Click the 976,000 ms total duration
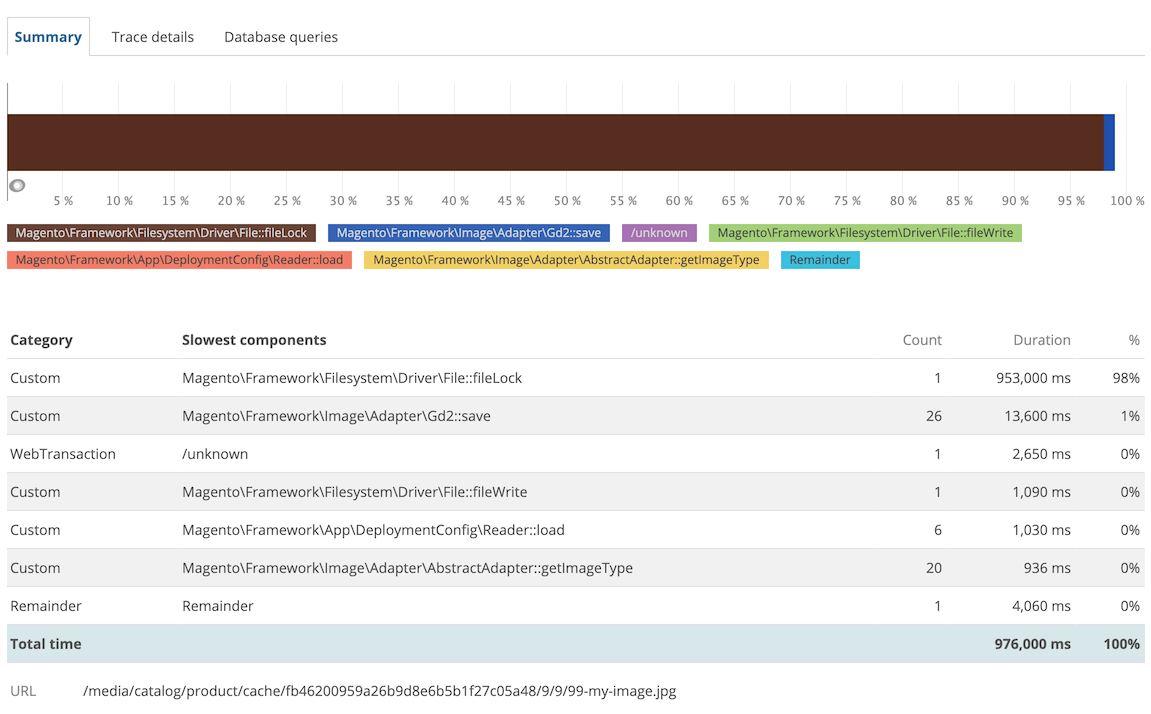 point(1032,644)
